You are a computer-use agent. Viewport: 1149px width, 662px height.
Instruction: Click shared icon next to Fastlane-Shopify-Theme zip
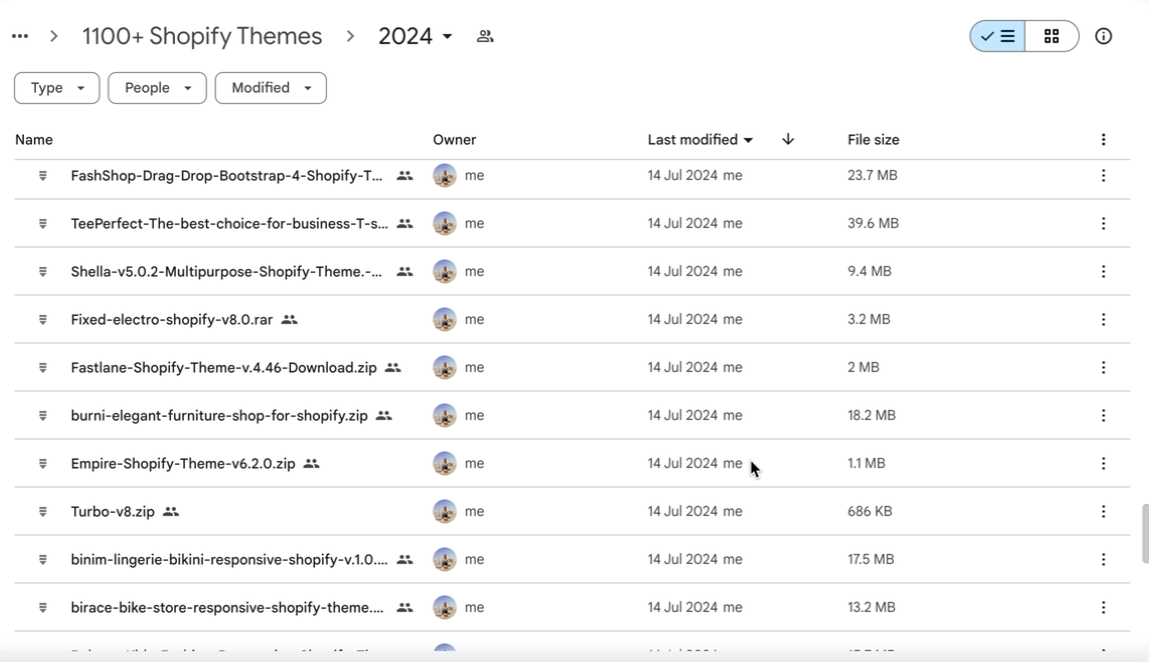point(393,367)
